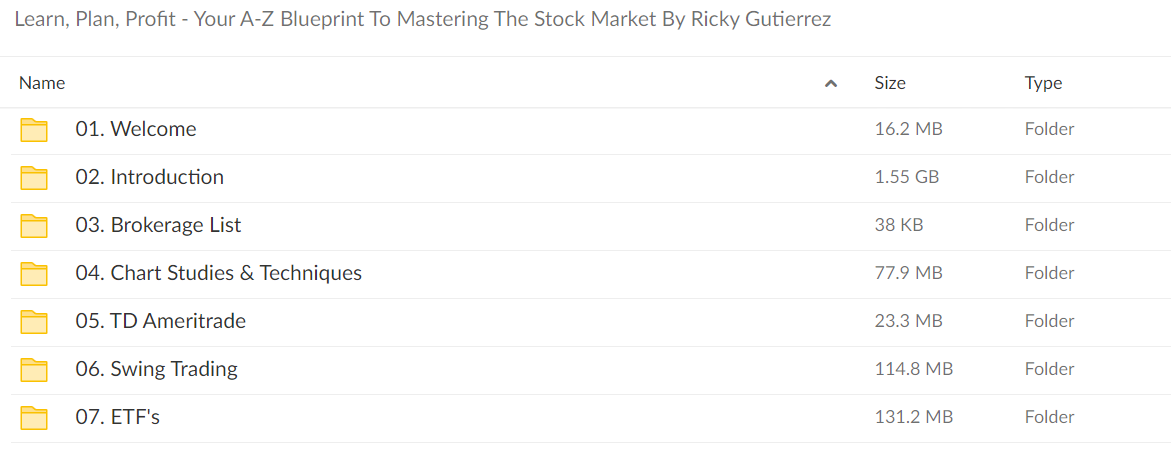Open 04. Chart Studies & Techniques folder
1171x460 pixels.
(x=219, y=273)
